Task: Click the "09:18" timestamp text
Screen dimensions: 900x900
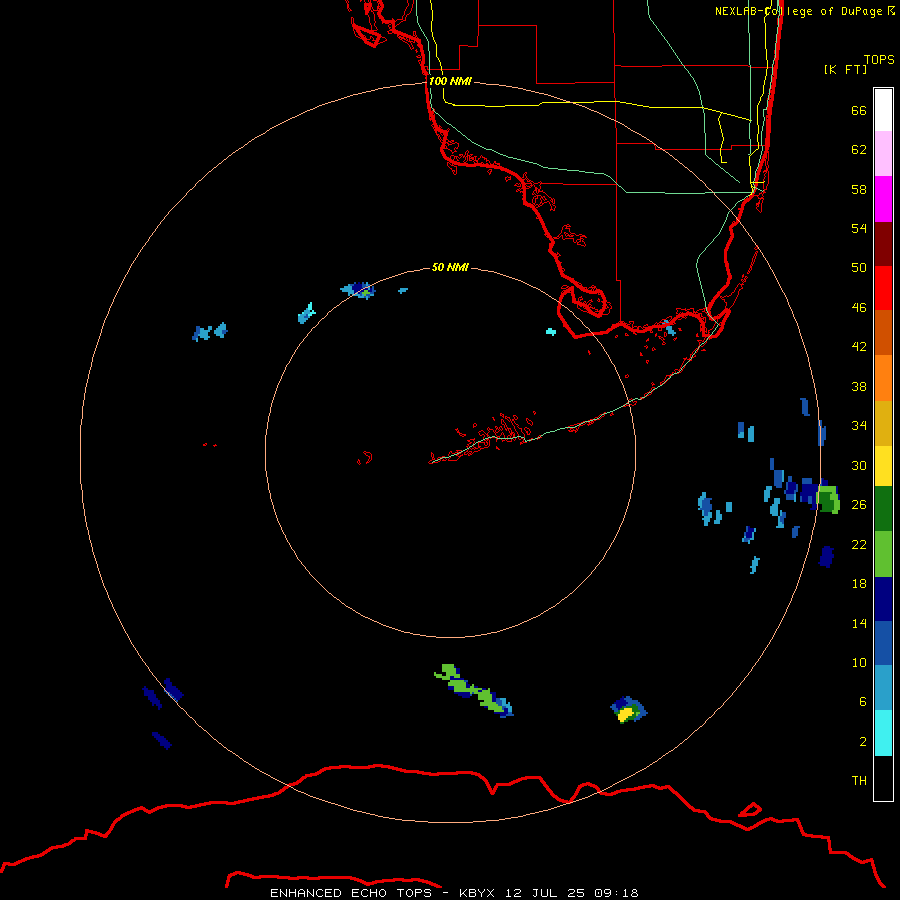Action: (616, 893)
